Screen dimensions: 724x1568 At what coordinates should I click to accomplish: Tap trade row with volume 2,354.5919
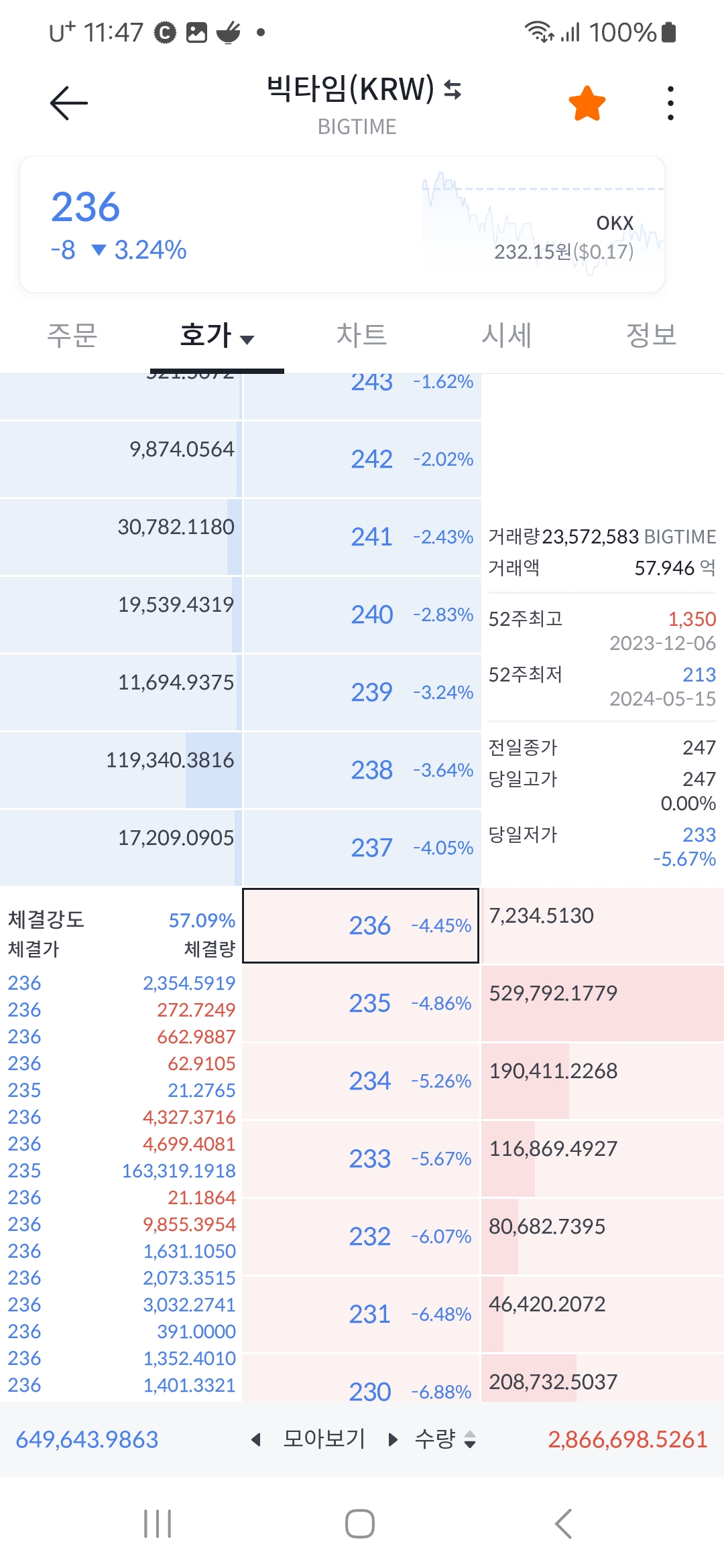coord(121,983)
